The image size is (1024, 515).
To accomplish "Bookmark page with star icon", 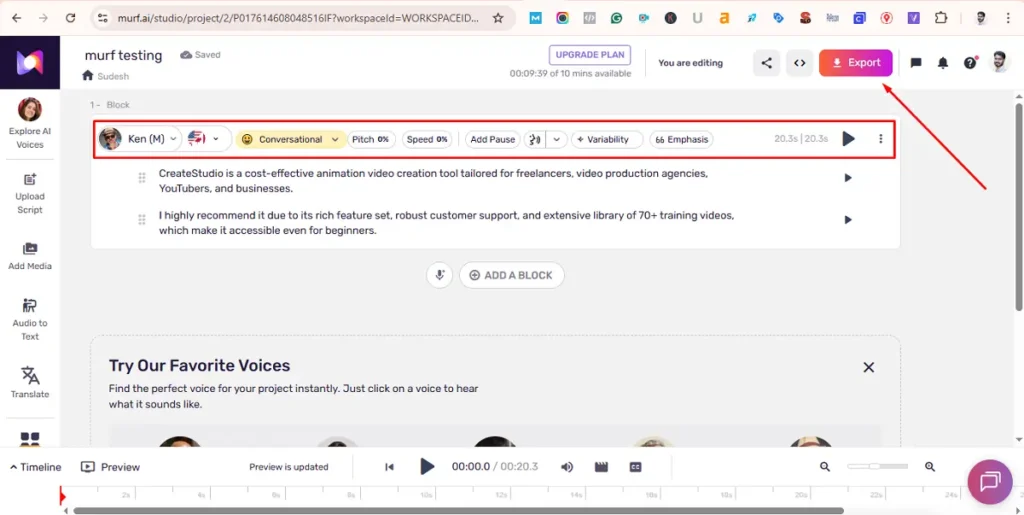I will point(498,18).
